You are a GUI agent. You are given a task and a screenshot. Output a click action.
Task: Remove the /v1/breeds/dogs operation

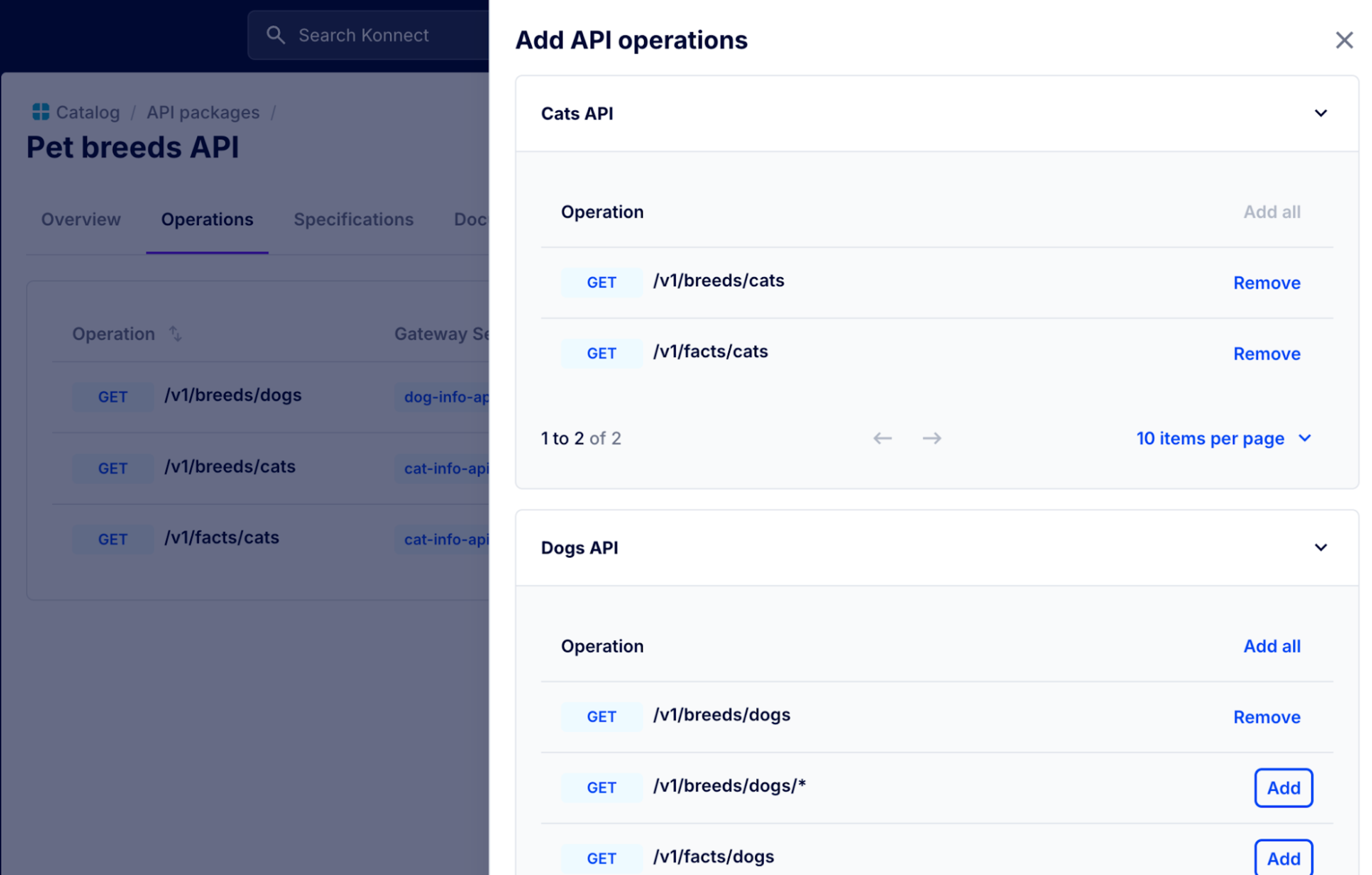1266,717
